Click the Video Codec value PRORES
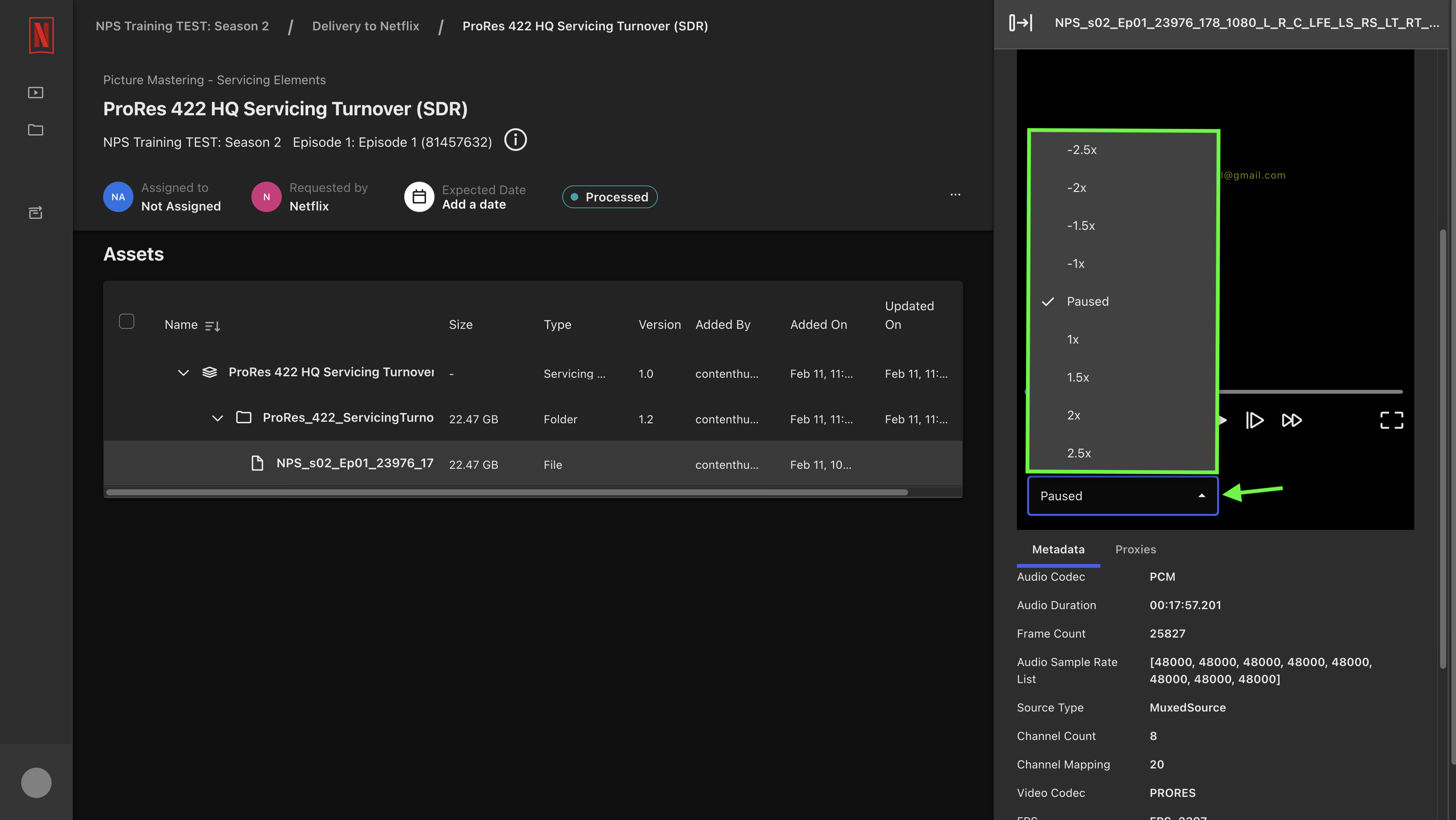This screenshot has height=820, width=1456. pos(1172,793)
